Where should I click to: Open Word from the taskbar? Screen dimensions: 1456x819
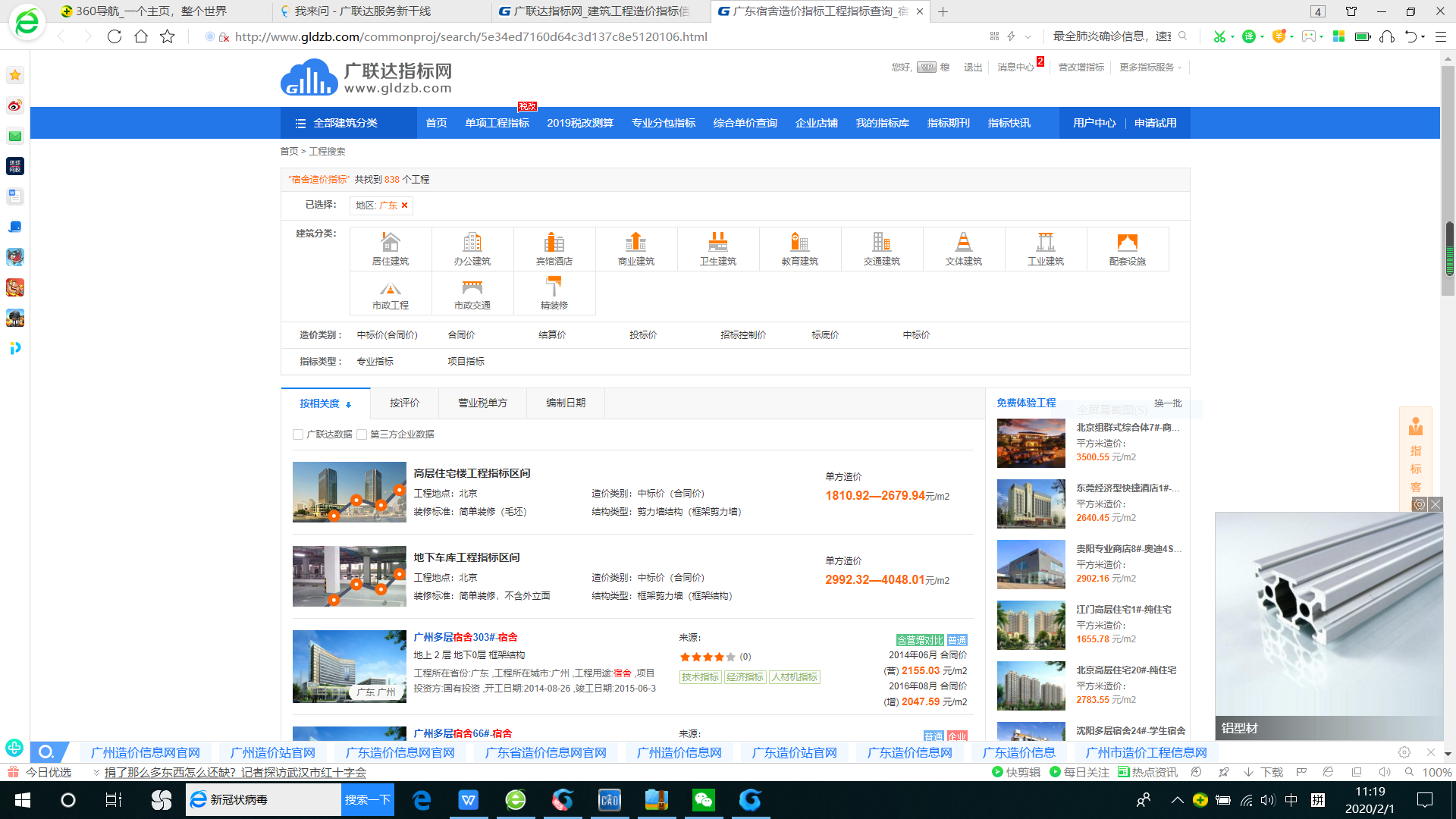469,799
